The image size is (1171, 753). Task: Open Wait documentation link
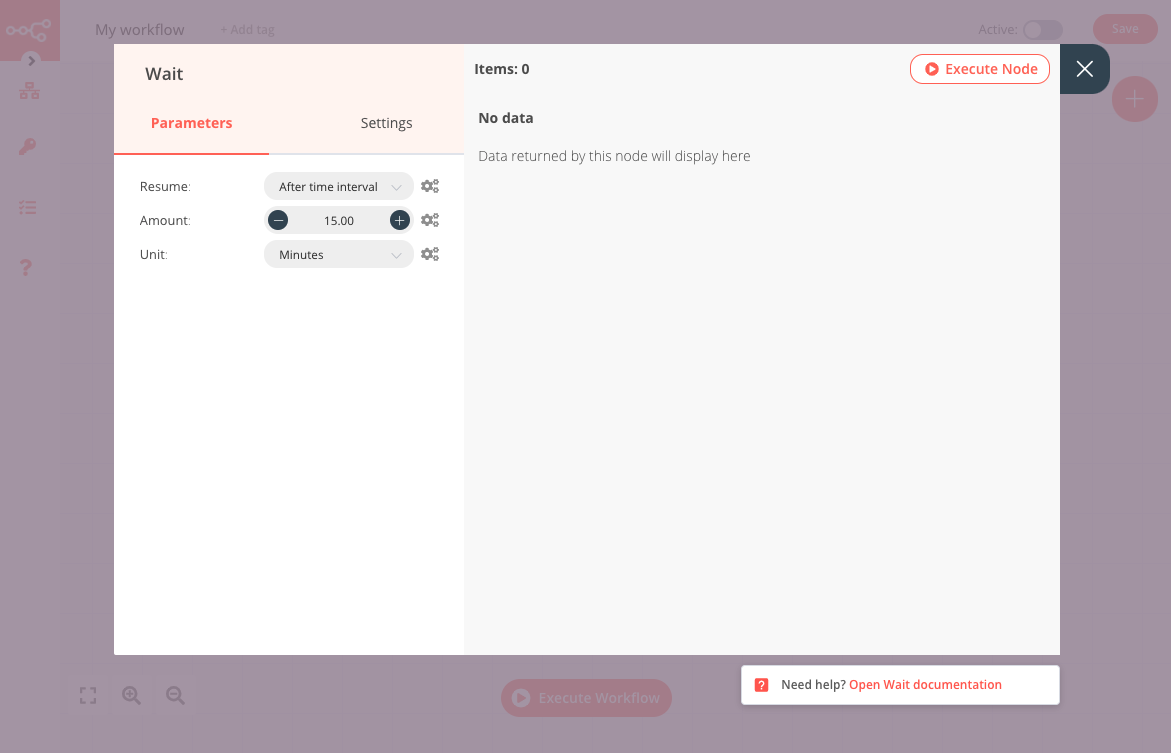[x=925, y=685]
